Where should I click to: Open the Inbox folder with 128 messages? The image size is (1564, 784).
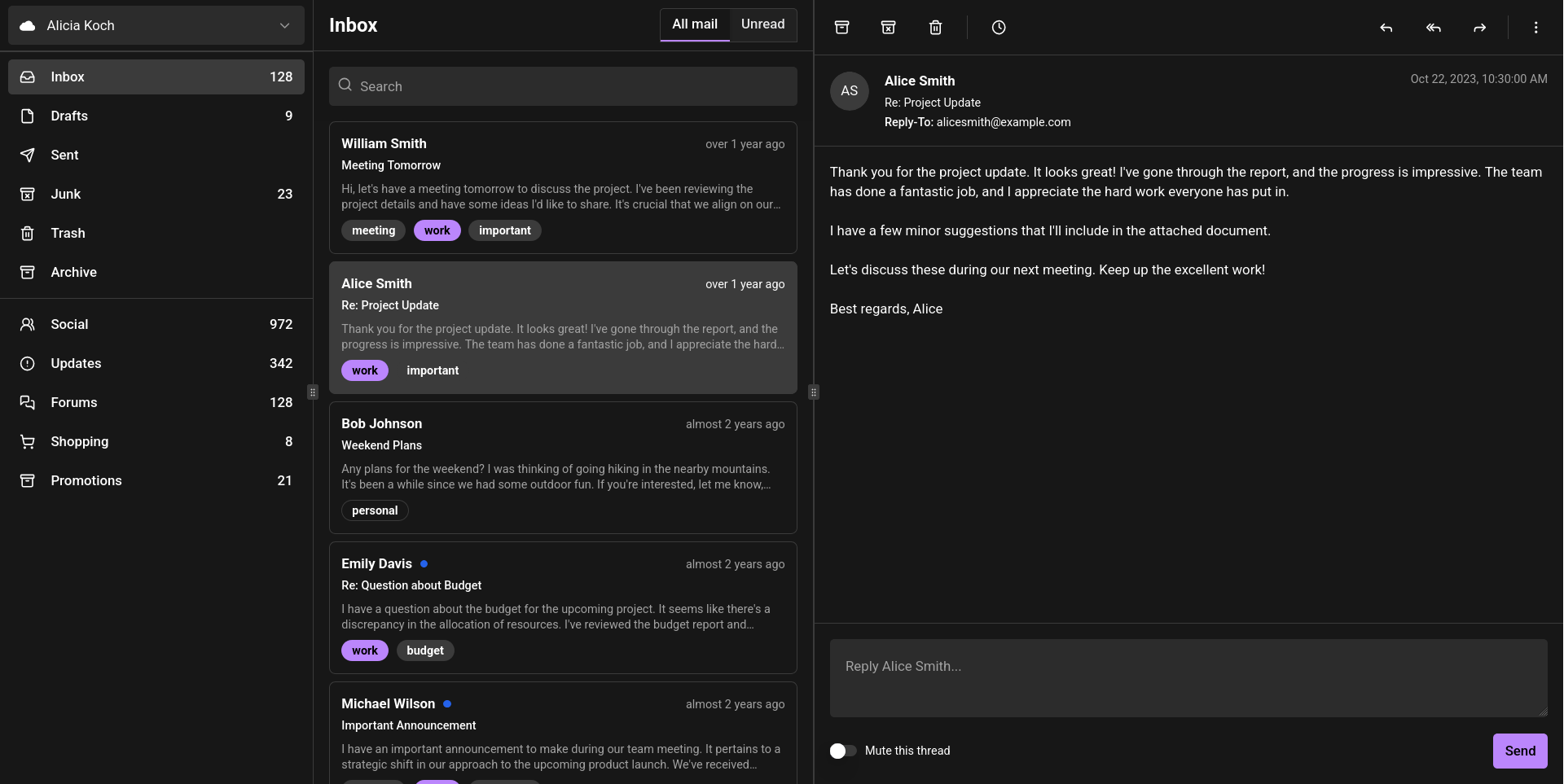[156, 77]
